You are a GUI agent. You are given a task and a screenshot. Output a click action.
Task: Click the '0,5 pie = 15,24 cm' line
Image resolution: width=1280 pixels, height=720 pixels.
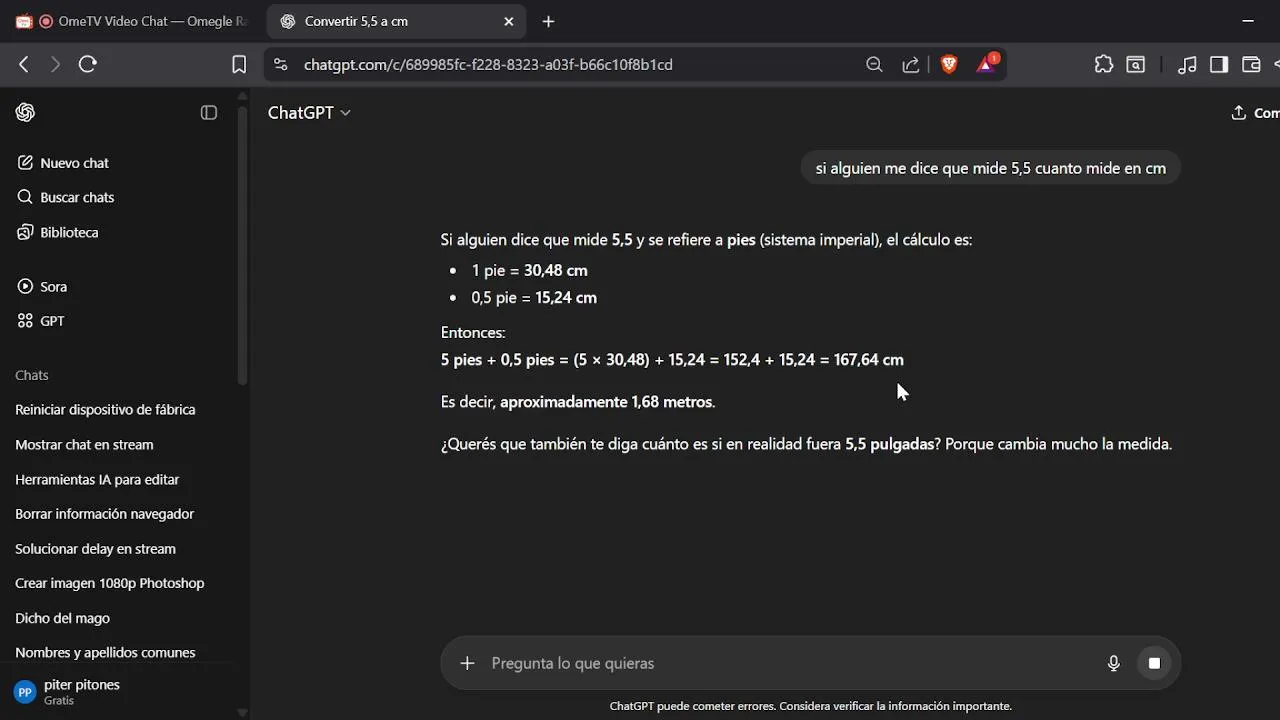[534, 297]
